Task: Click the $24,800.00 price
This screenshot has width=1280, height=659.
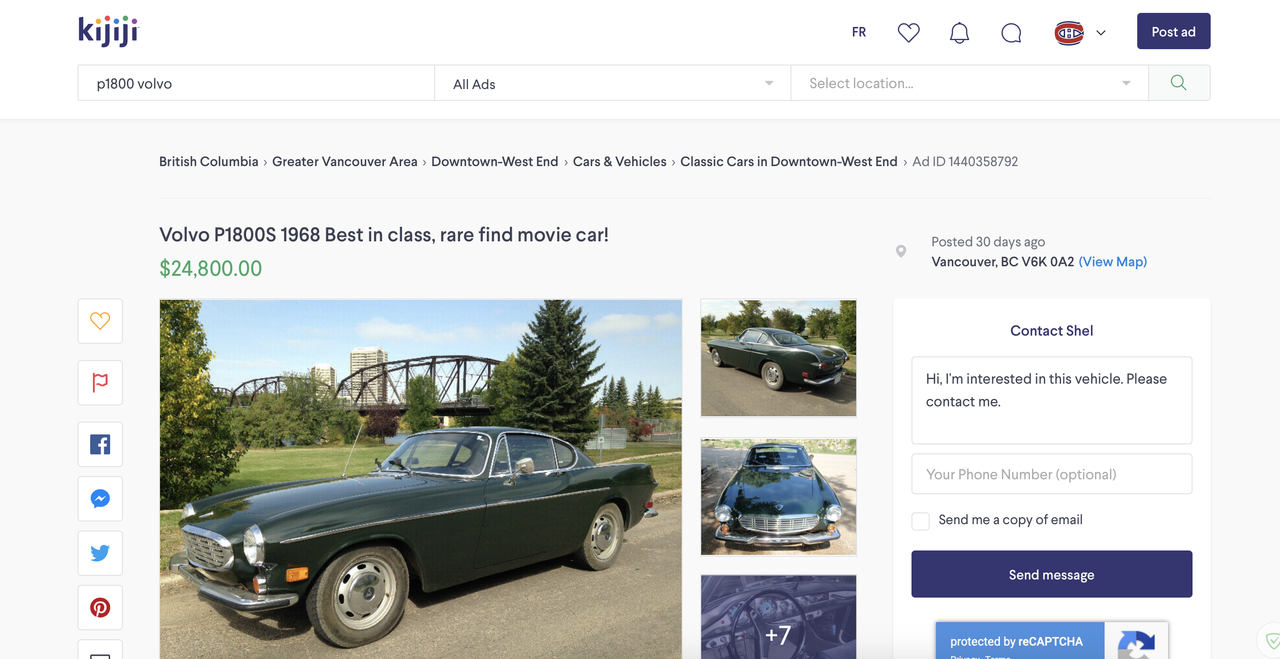Action: click(210, 268)
